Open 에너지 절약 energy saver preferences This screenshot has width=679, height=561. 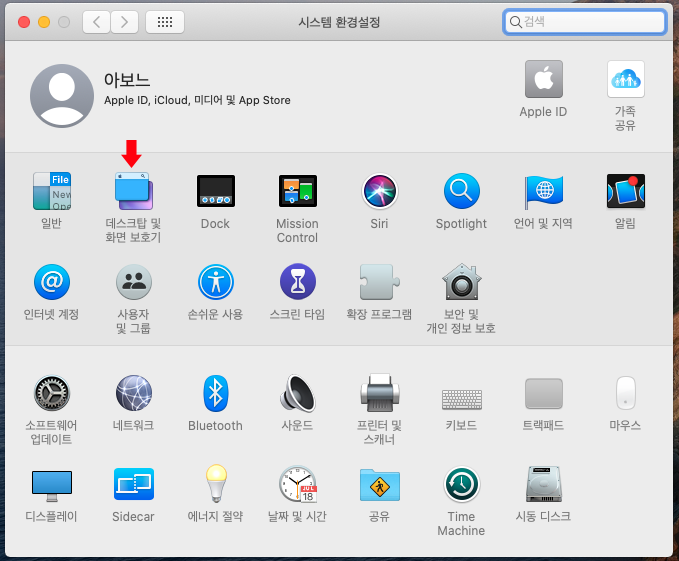(x=216, y=483)
